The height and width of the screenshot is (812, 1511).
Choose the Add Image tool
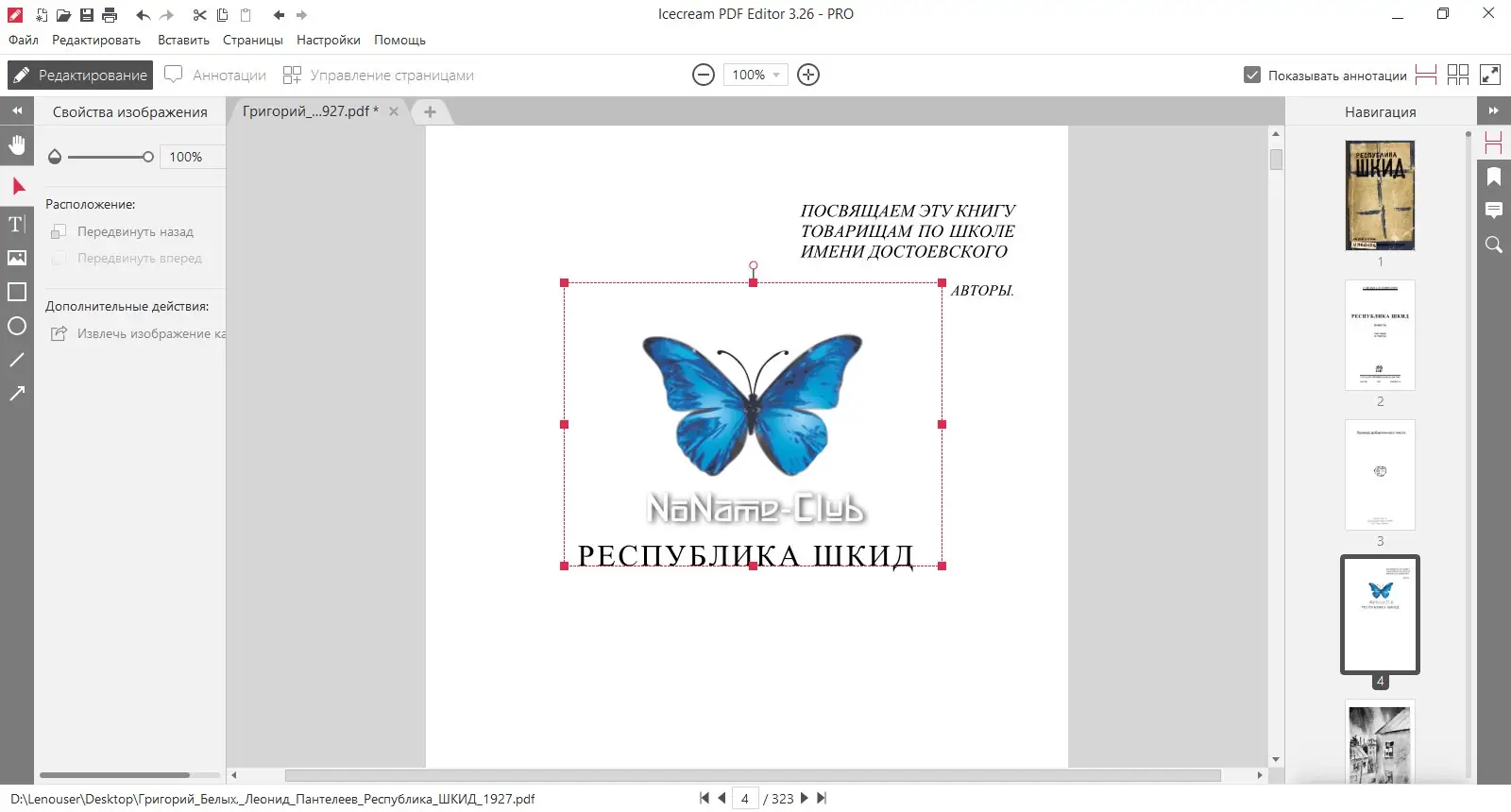pos(17,258)
